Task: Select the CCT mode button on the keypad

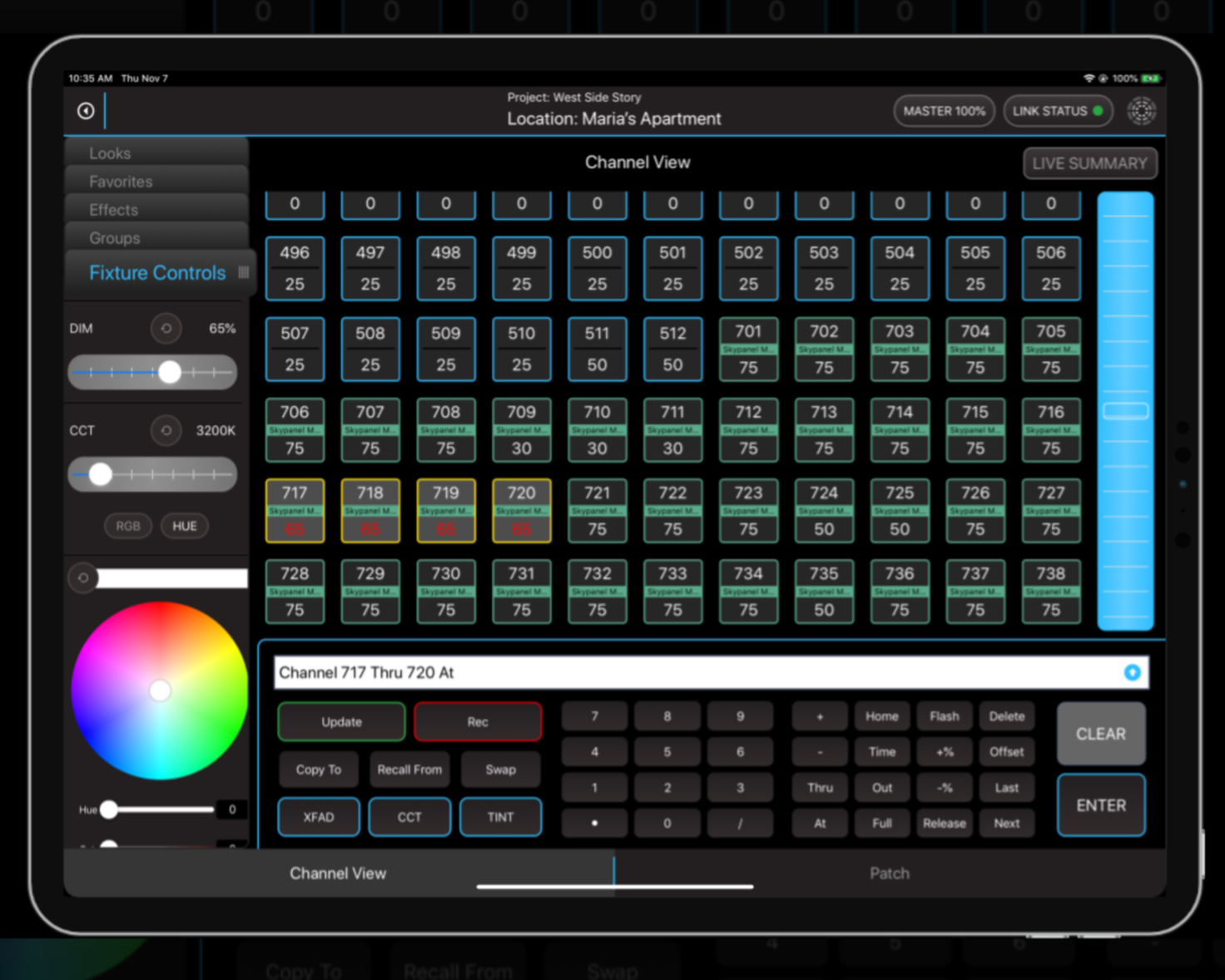Action: click(409, 817)
